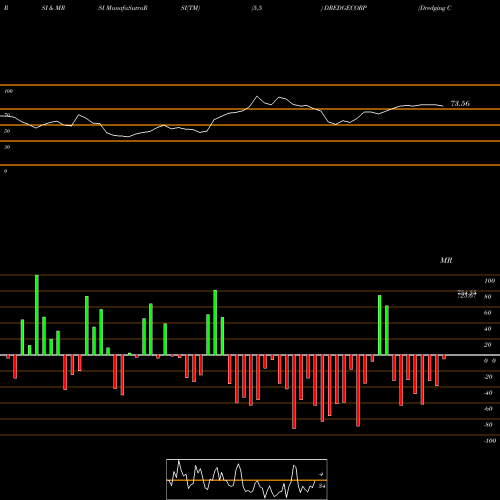
Task: Click the MR axis label '20'
Action: coord(488,345)
